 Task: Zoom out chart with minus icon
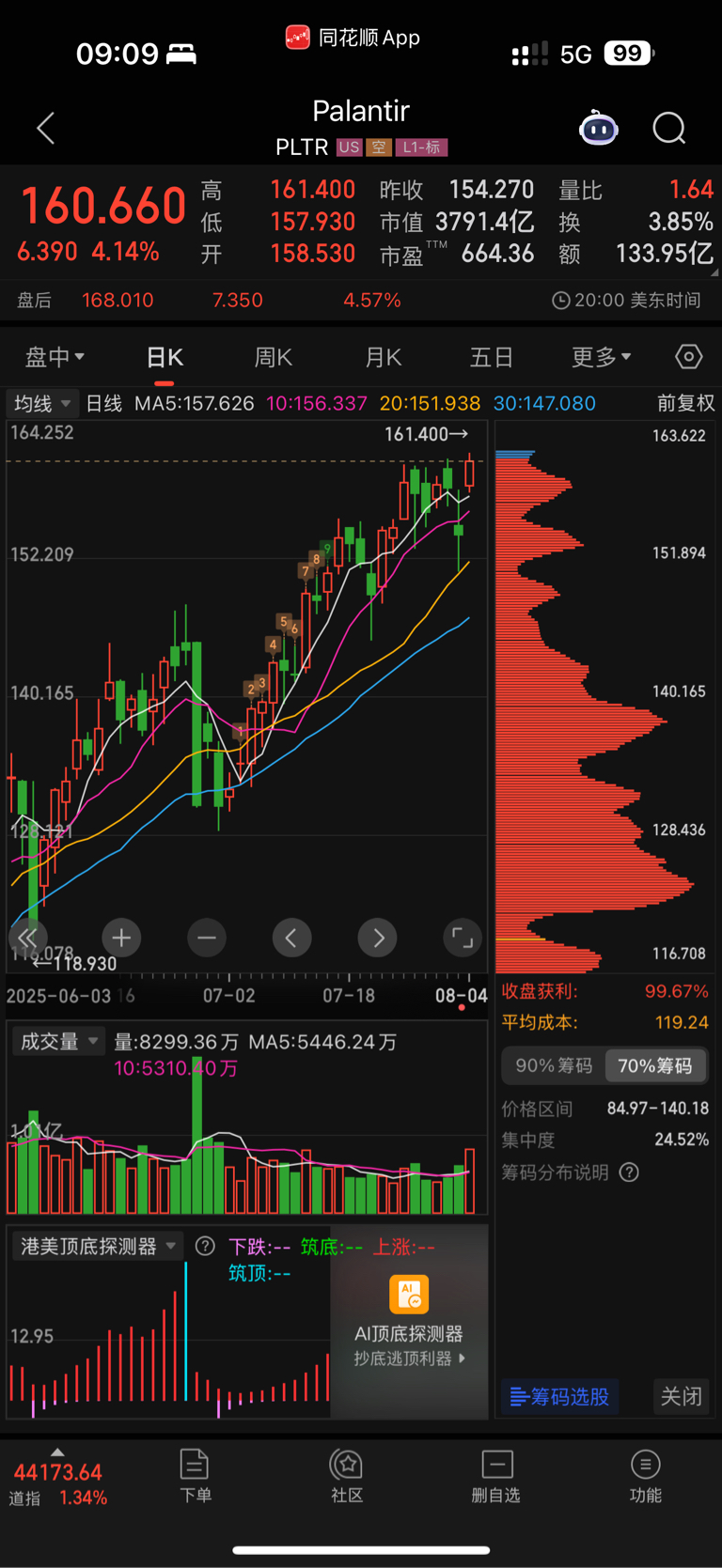point(207,938)
